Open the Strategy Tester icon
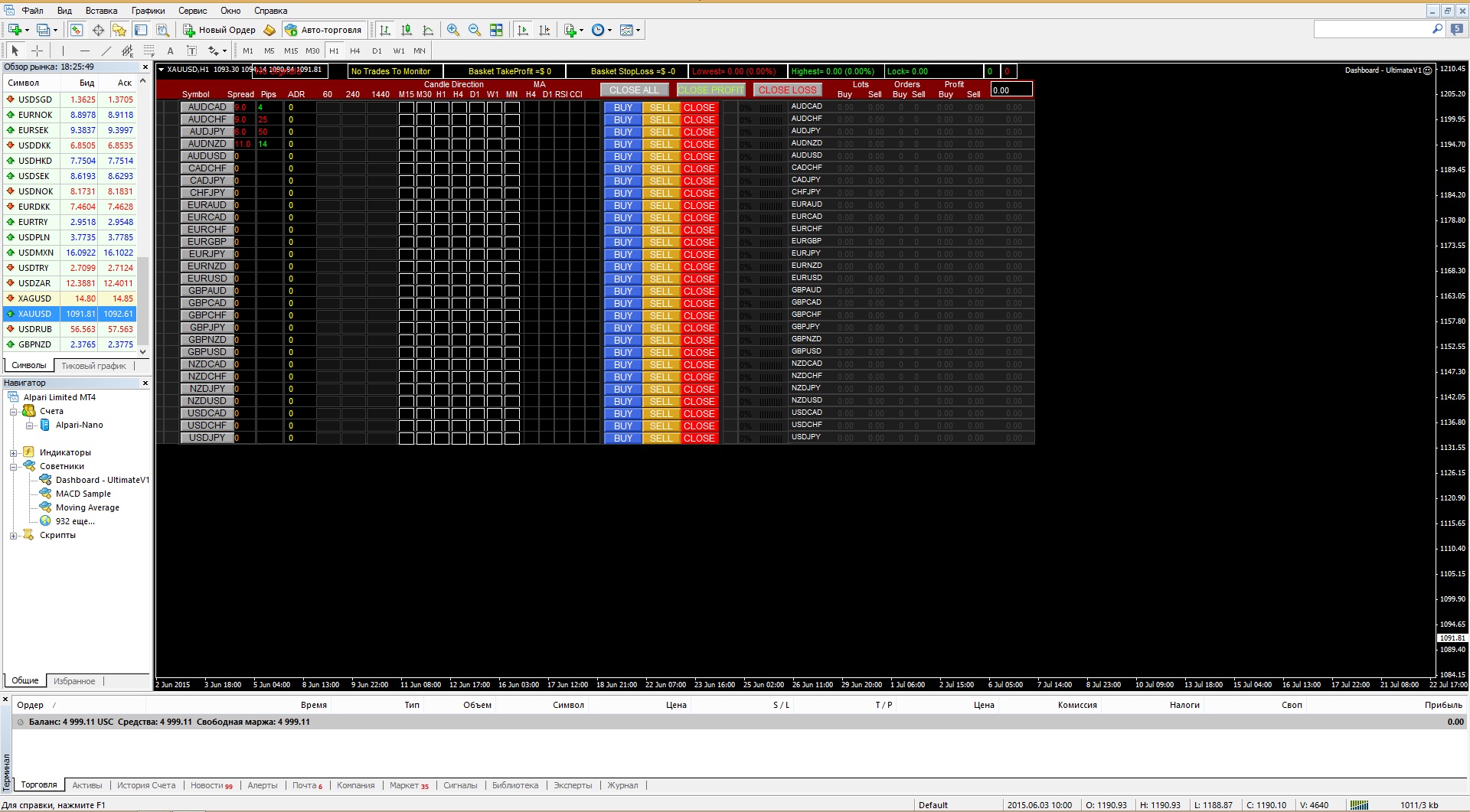 click(x=162, y=30)
